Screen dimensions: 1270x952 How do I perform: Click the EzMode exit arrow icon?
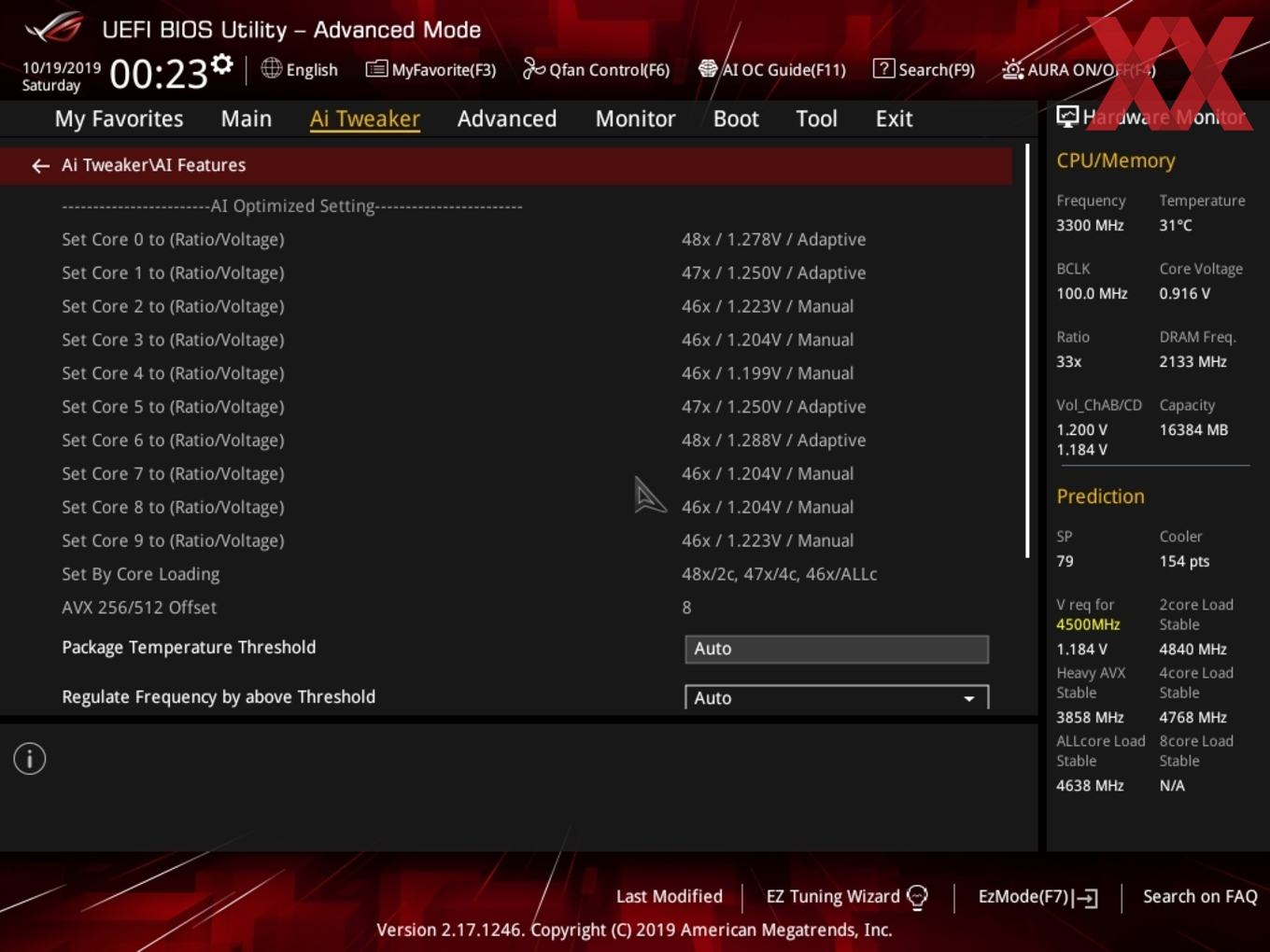tap(1085, 898)
